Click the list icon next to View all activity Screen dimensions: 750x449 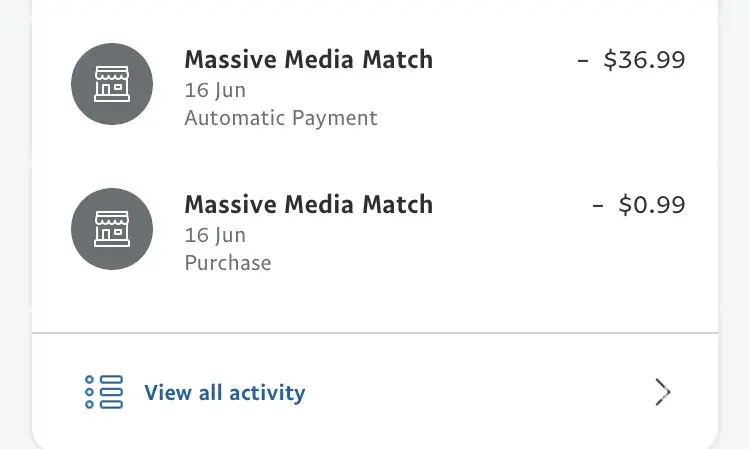(104, 392)
